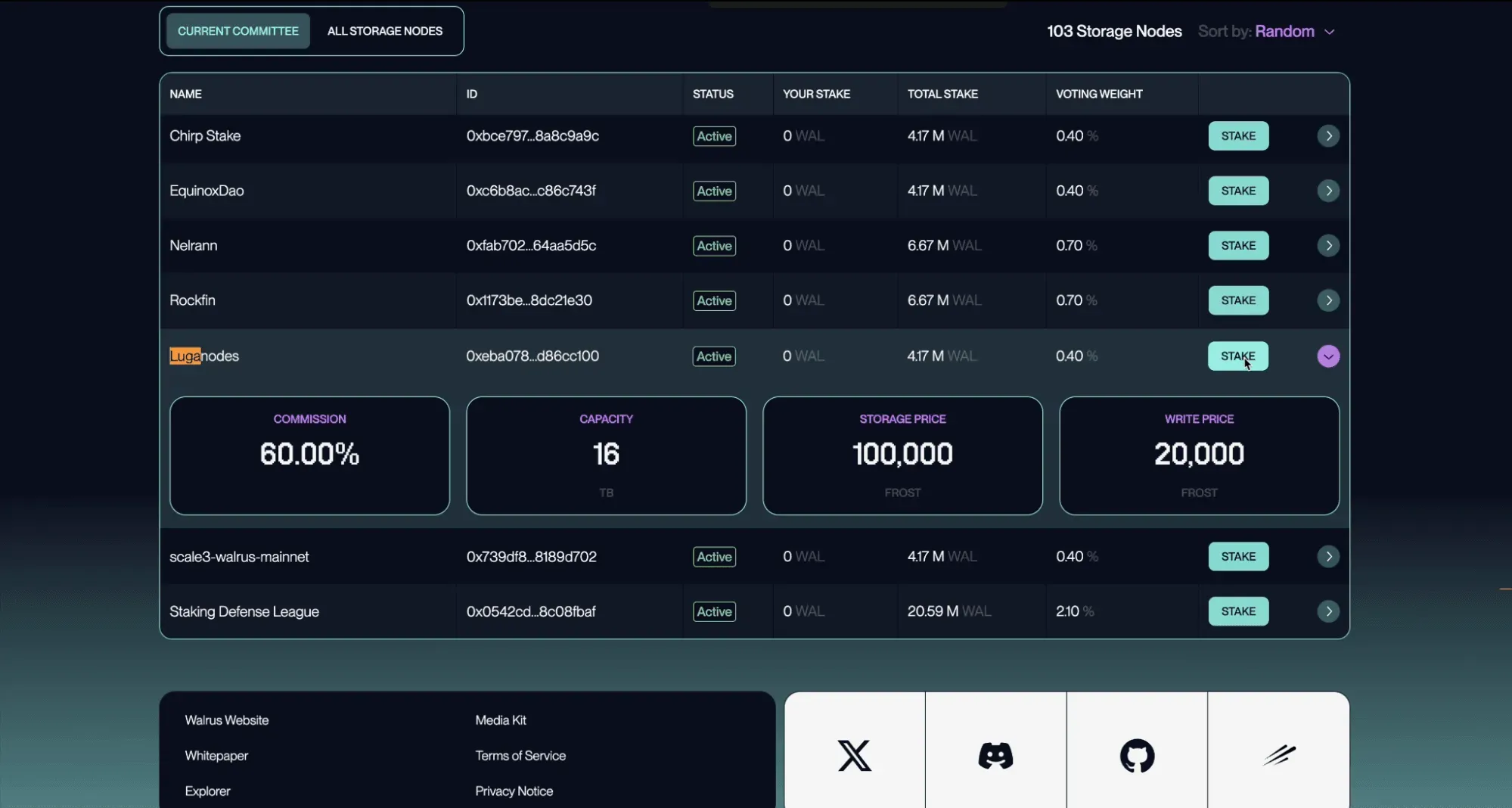
Task: Open the GitHub social link
Action: pos(1137,755)
